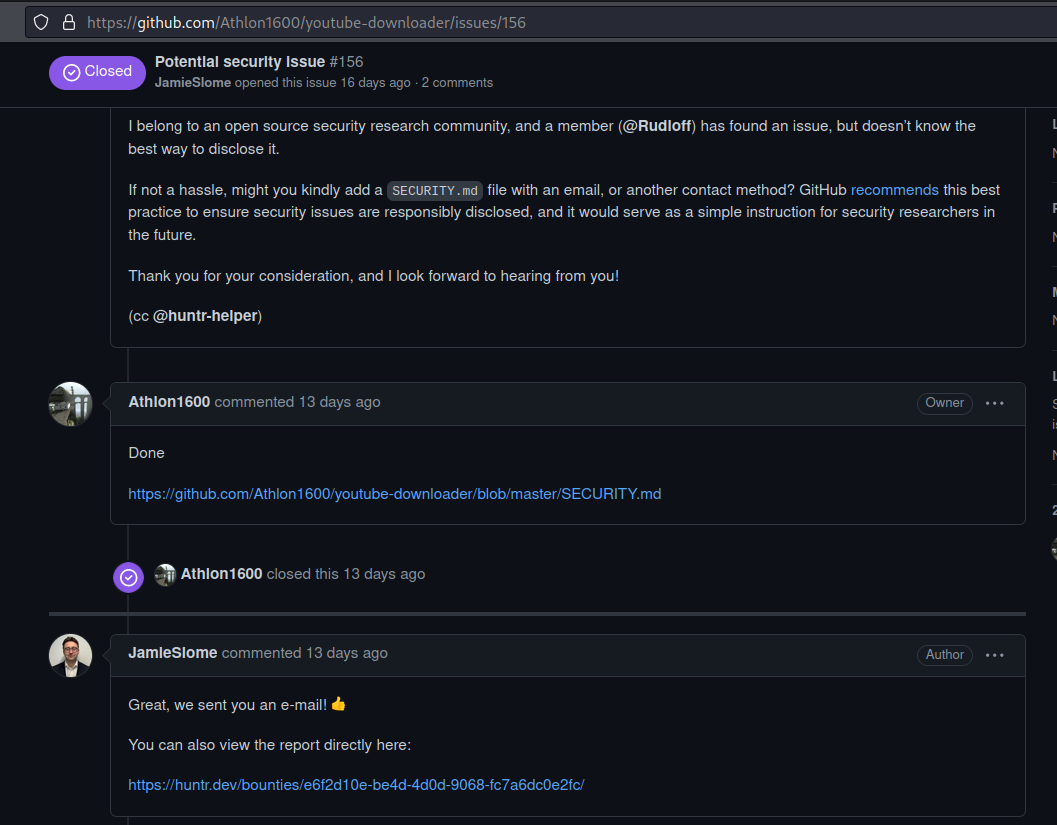
Task: Click the Done comment text
Action: (x=146, y=453)
